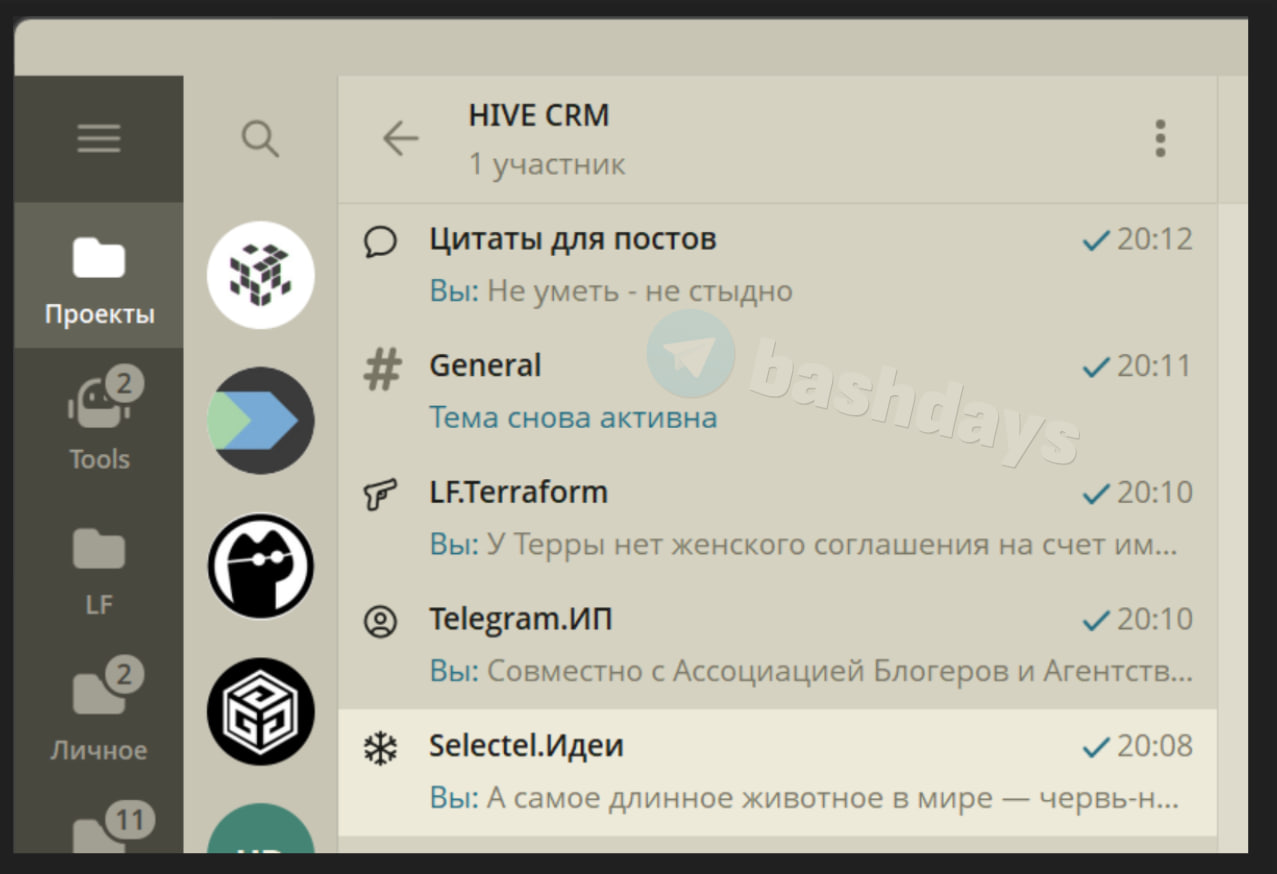Open chat with cube pattern avatar
1277x874 pixels.
tap(261, 275)
